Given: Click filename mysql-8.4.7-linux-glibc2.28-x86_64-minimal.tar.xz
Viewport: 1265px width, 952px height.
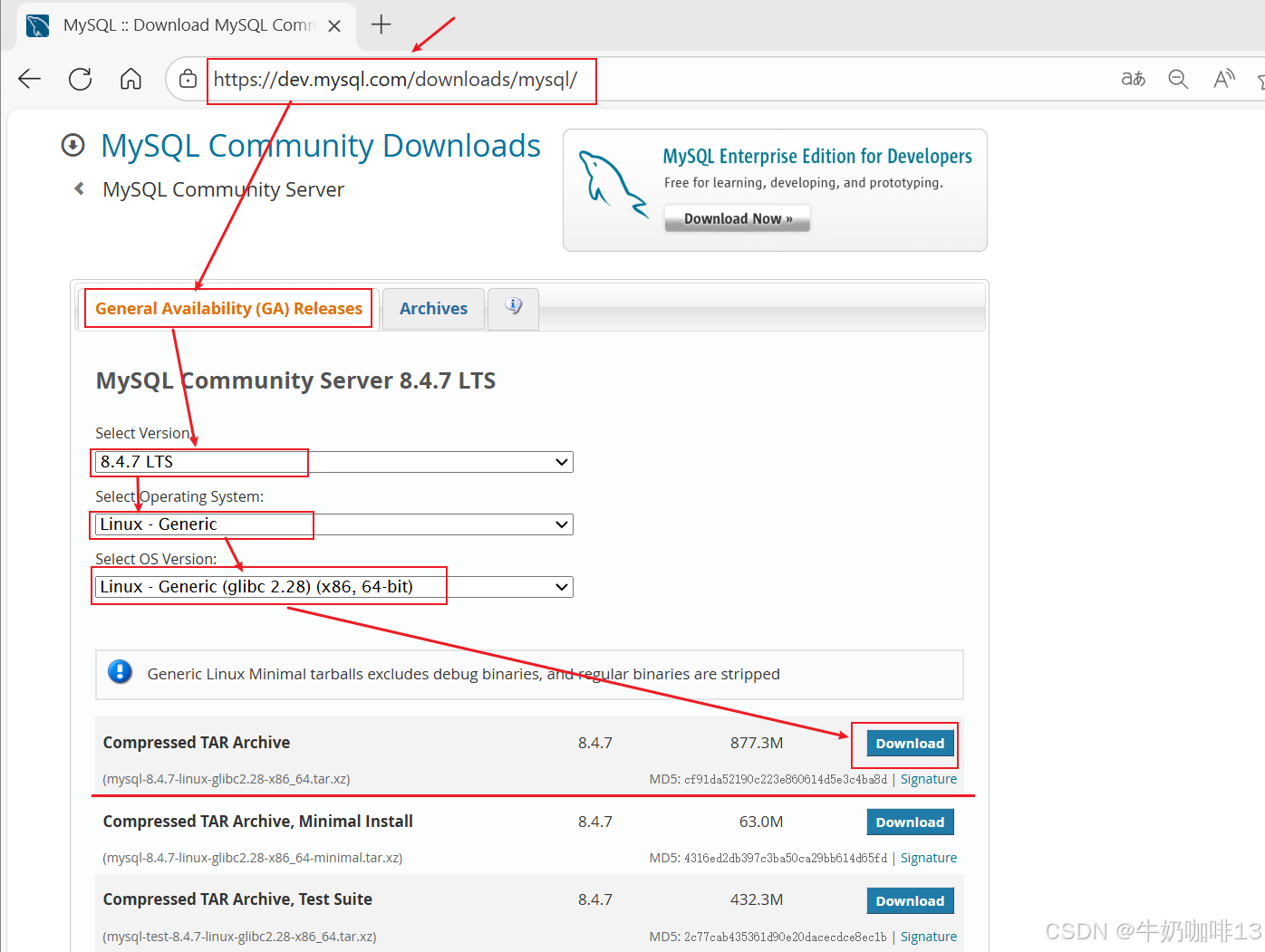Looking at the screenshot, I should pyautogui.click(x=253, y=858).
